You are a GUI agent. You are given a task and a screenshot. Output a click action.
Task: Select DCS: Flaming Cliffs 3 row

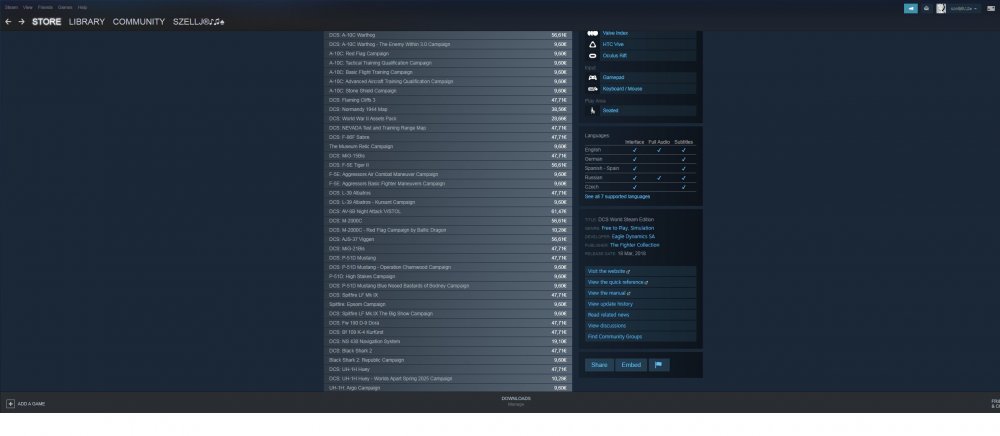pyautogui.click(x=448, y=100)
